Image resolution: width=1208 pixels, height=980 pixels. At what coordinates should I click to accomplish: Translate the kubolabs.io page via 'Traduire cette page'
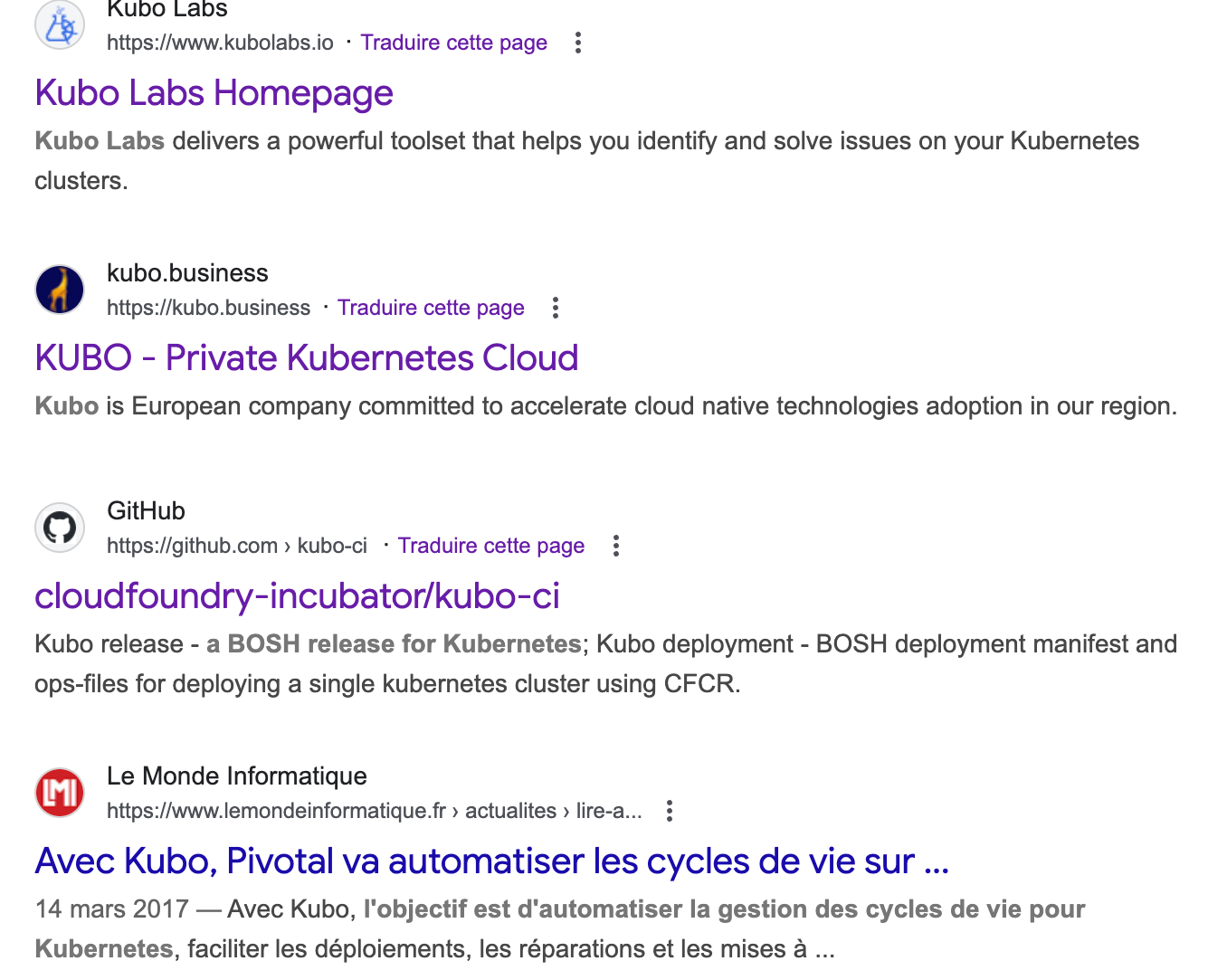(x=453, y=43)
